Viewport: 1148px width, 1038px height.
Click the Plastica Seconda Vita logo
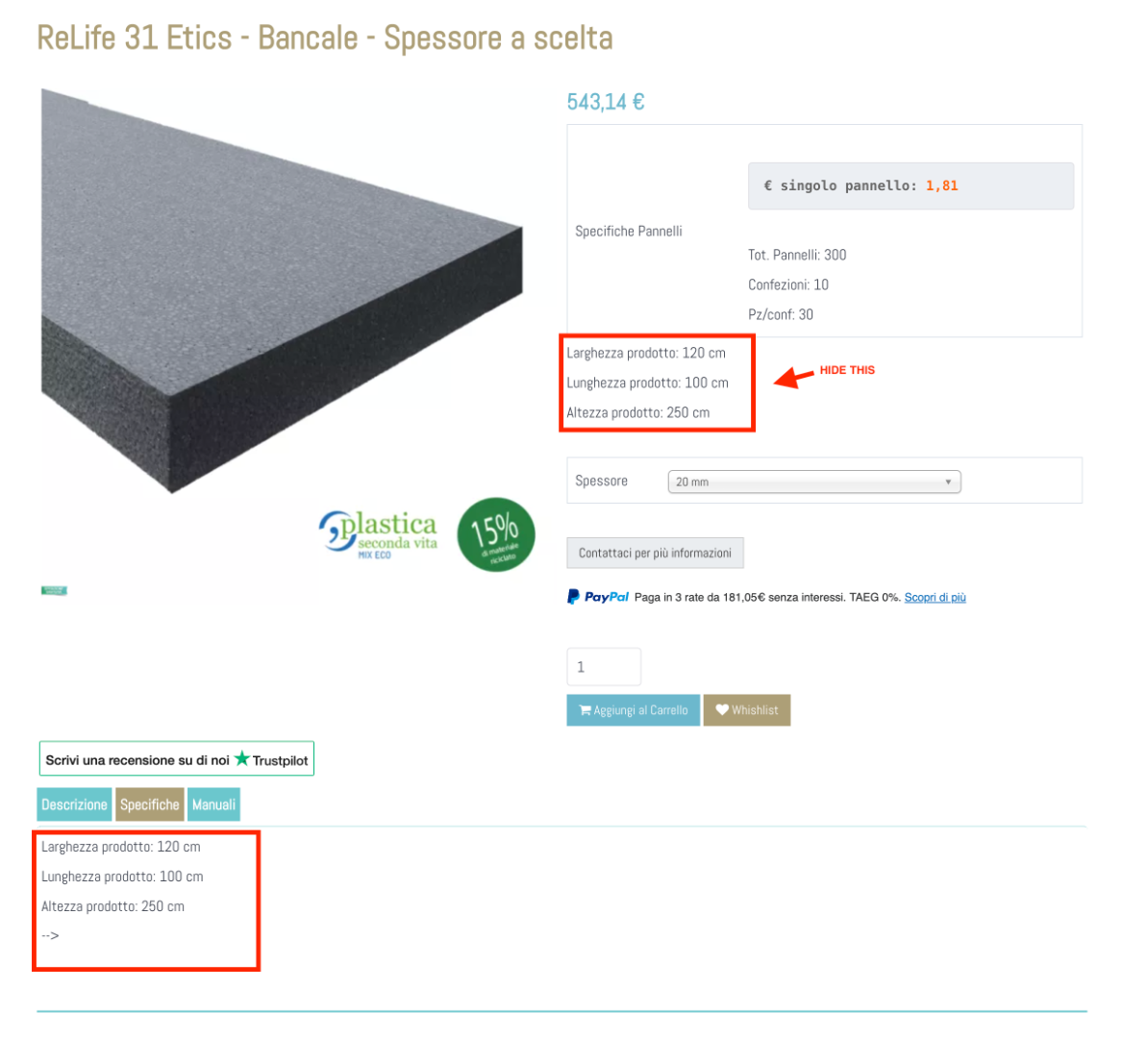click(x=378, y=535)
